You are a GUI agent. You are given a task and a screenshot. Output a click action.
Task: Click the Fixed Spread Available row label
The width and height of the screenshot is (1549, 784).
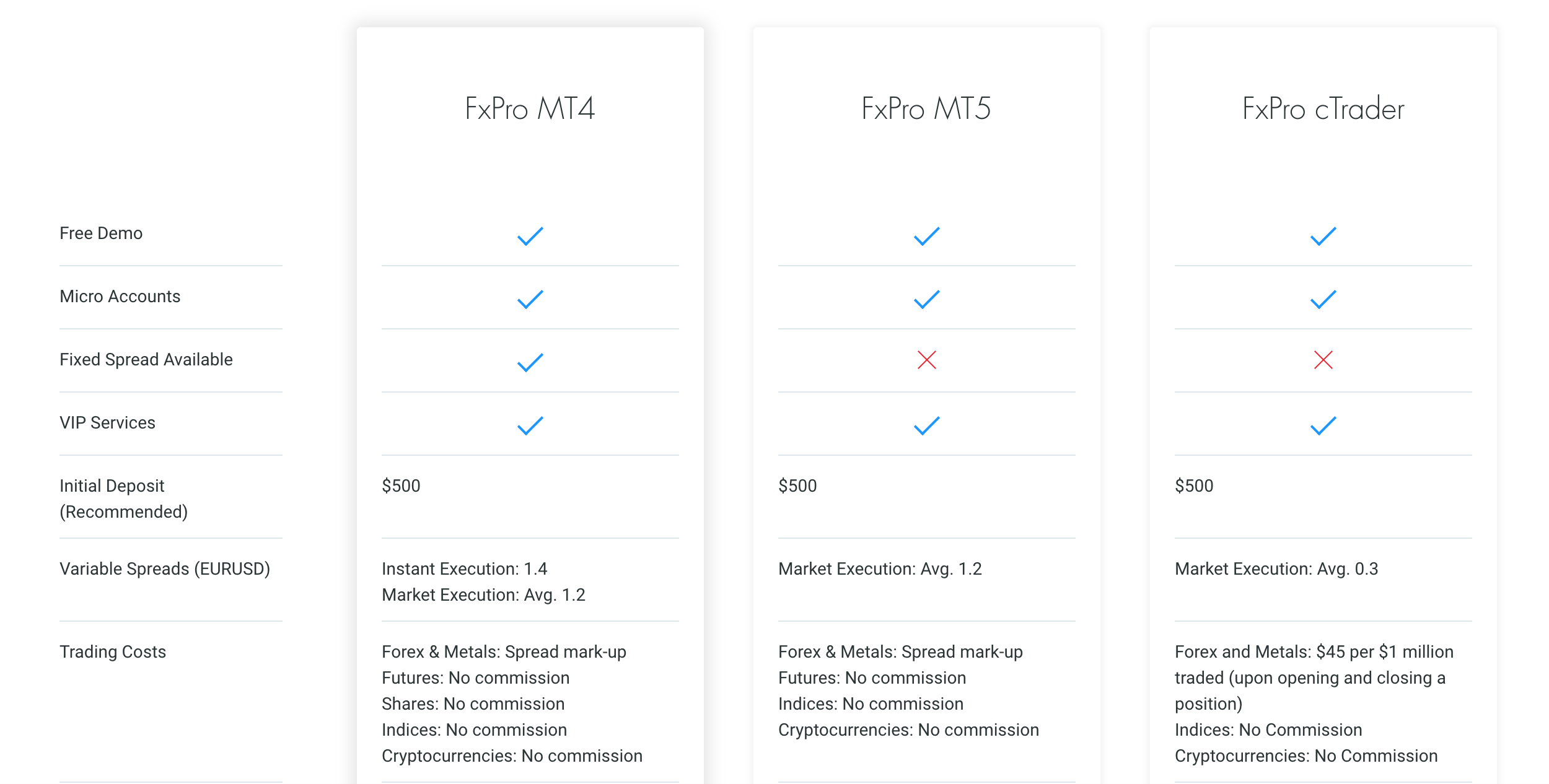146,360
